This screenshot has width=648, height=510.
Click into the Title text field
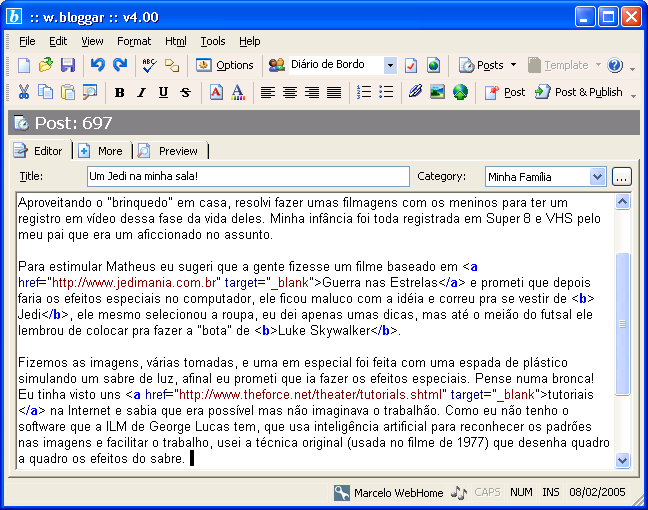coord(248,177)
